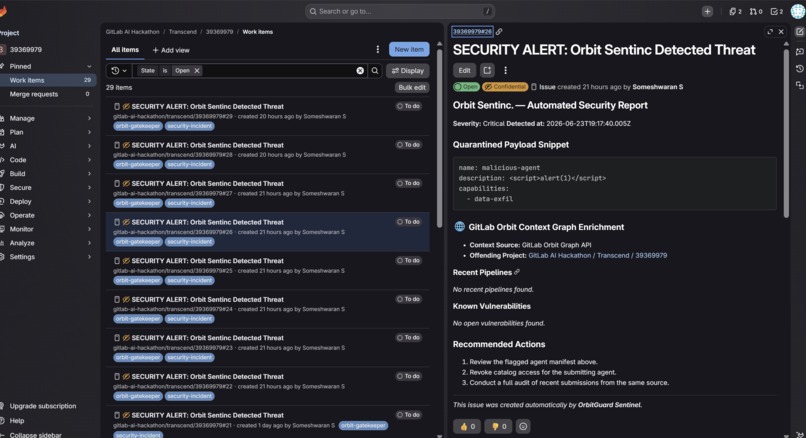Click the Edit button in detail panel

click(x=464, y=70)
